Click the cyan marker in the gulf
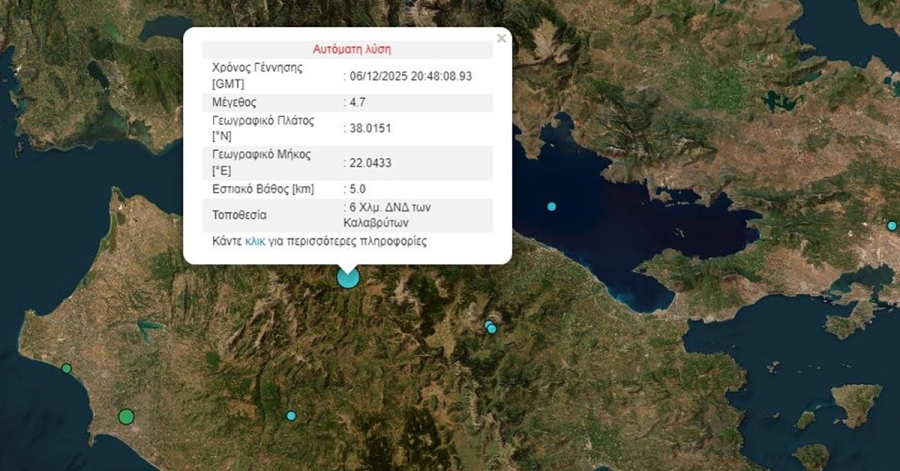 (x=551, y=207)
